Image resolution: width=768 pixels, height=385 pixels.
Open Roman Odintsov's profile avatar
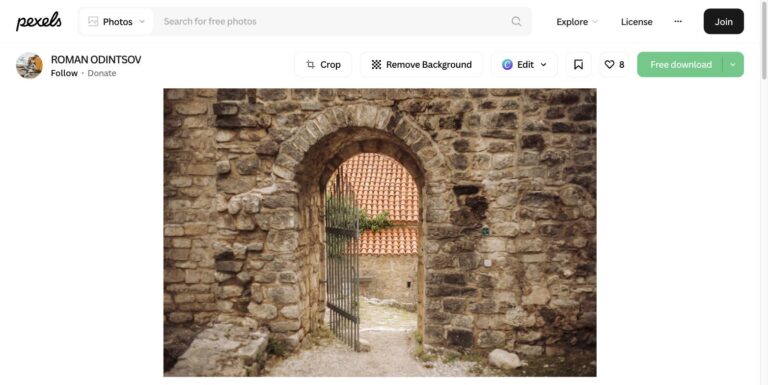point(29,66)
